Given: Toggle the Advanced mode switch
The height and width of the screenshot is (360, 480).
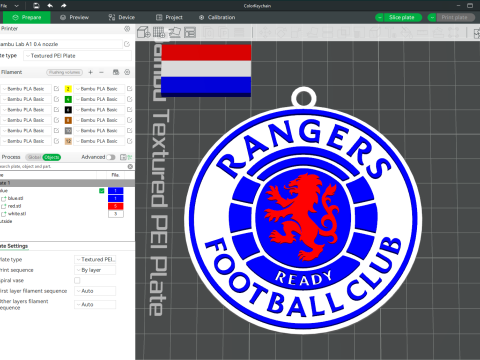Looking at the screenshot, I should [111, 157].
